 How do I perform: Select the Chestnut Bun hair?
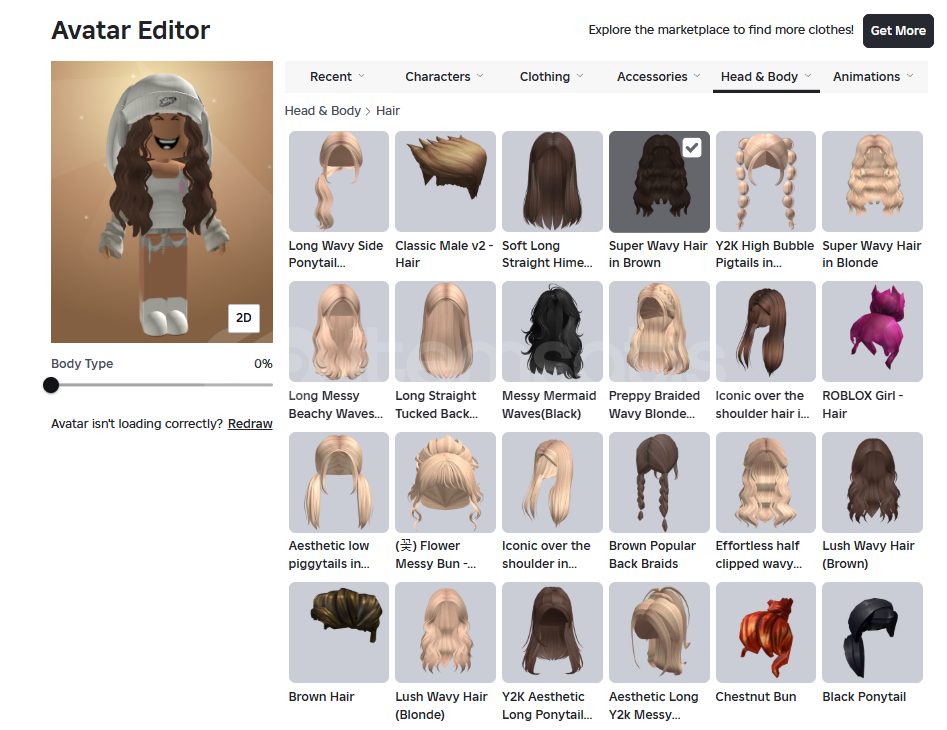765,632
